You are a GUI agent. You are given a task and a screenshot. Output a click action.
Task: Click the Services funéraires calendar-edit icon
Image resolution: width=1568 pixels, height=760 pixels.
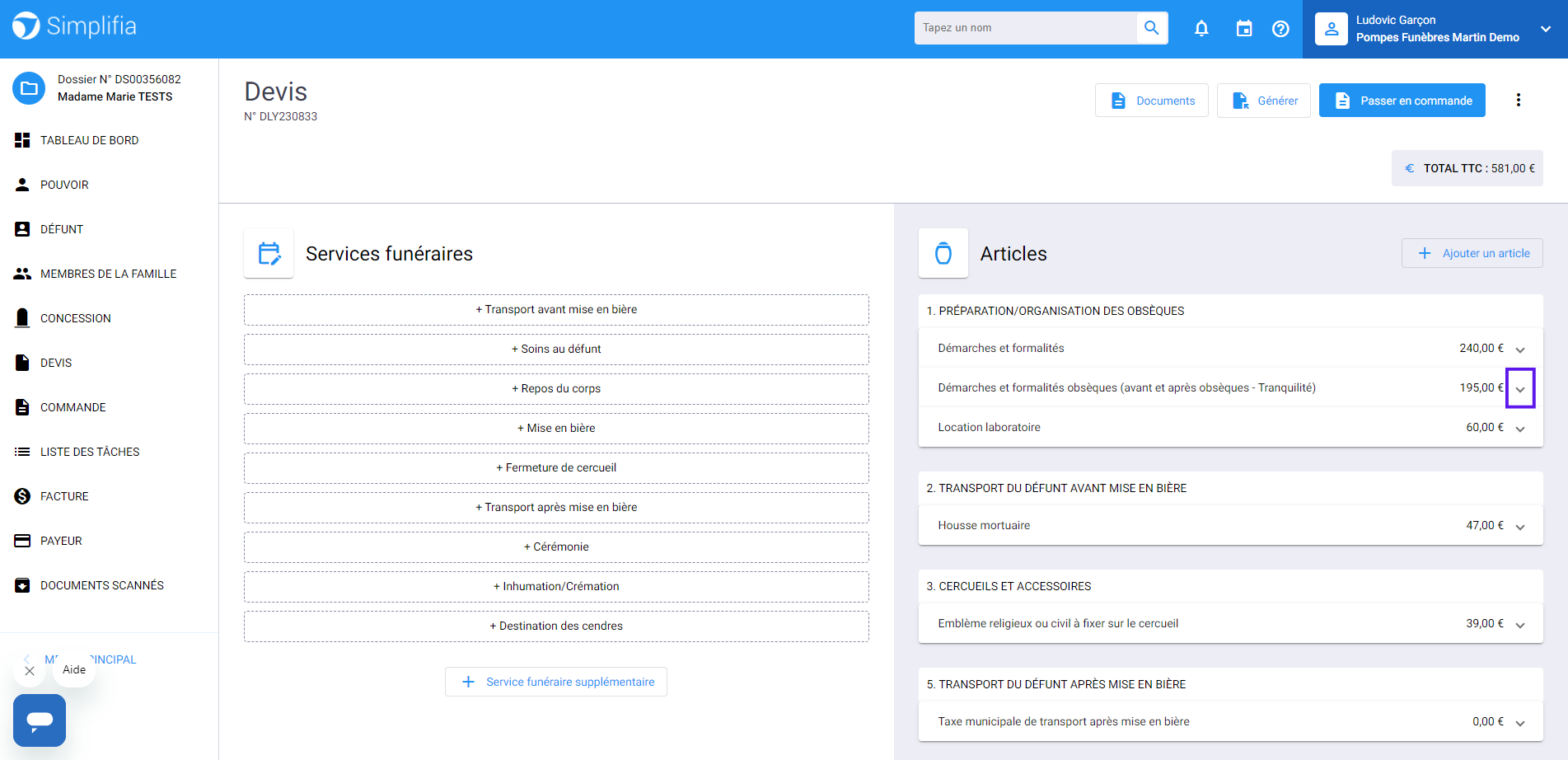click(269, 253)
